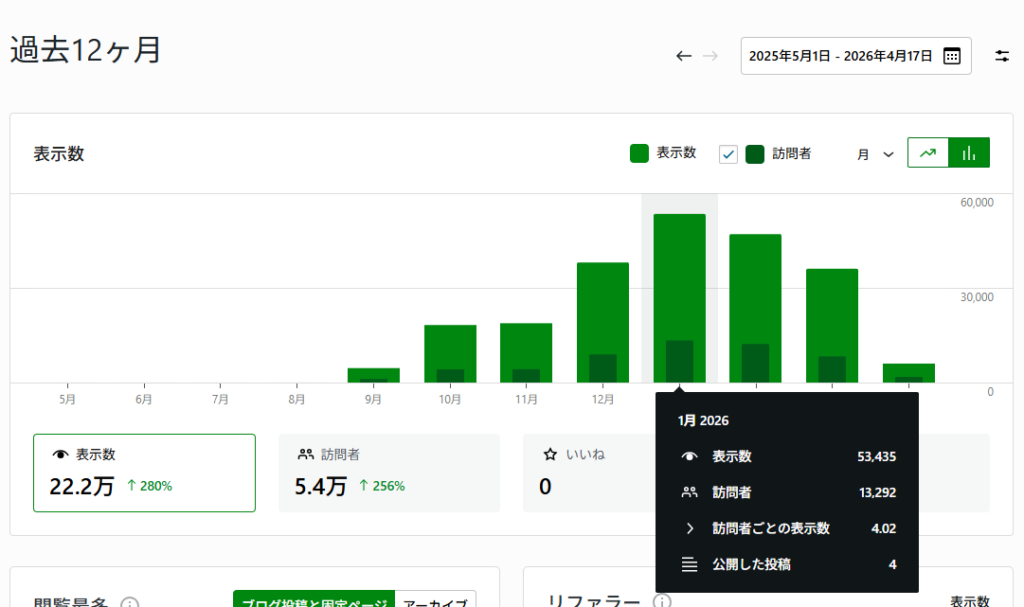This screenshot has width=1024, height=607.
Task: Click the 12月 bar in chart
Action: (x=603, y=322)
